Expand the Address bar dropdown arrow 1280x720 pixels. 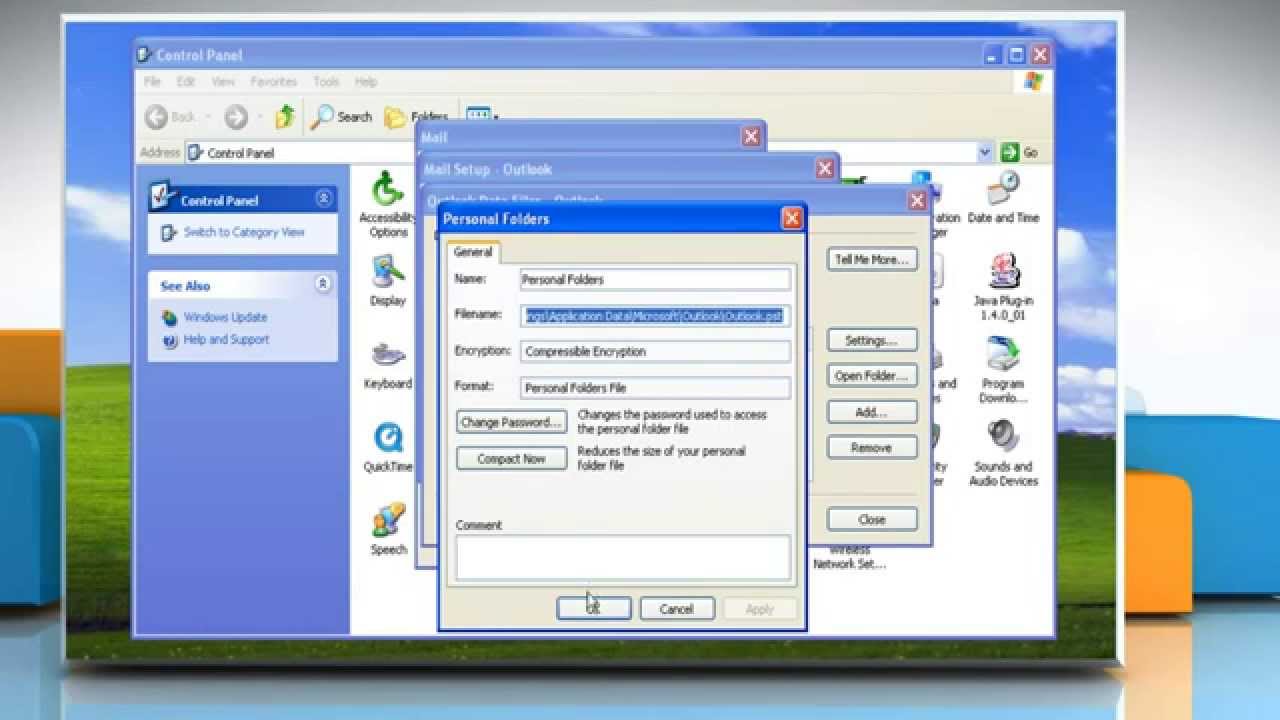point(985,152)
